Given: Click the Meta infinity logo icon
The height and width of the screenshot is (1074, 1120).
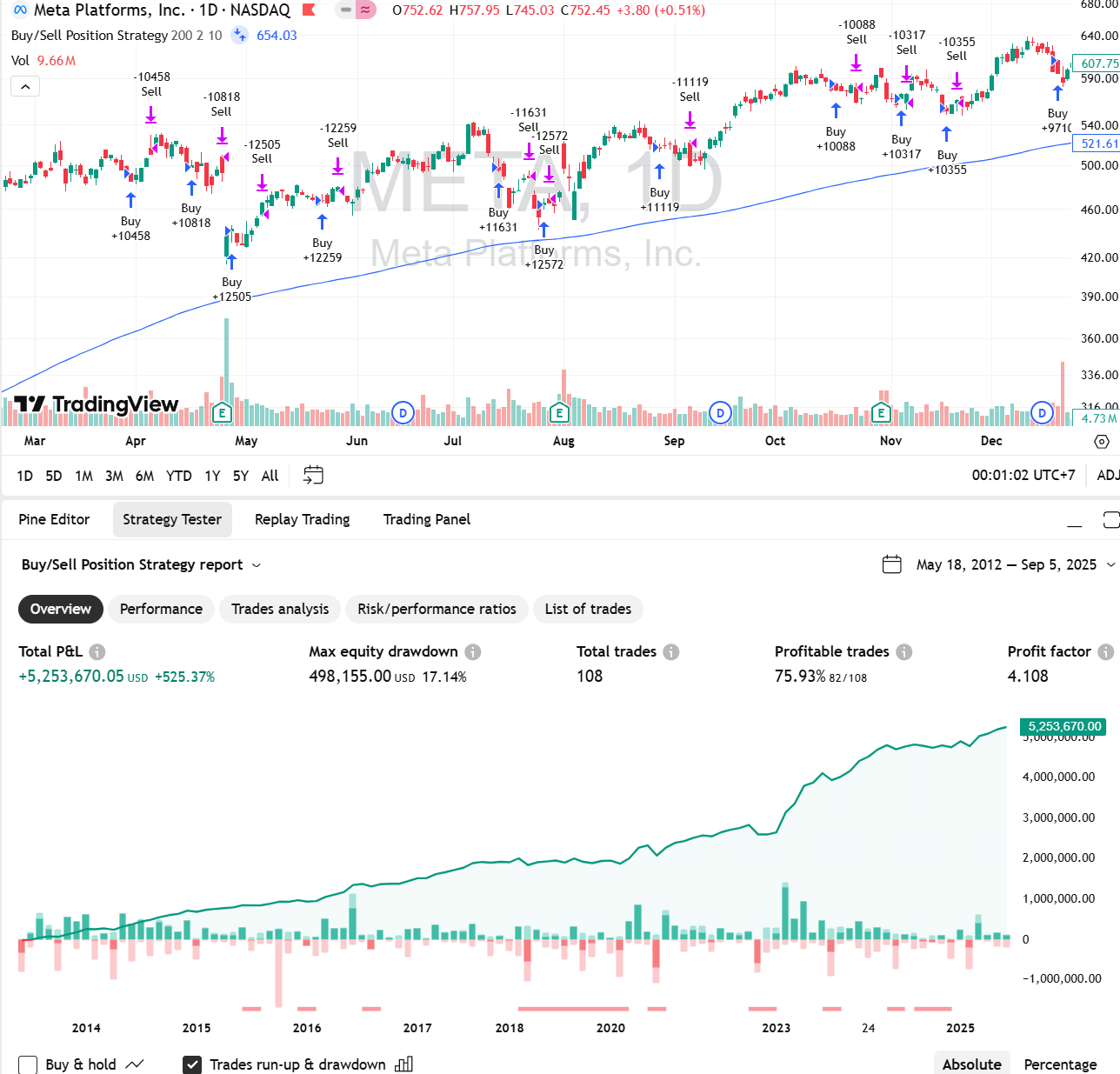Looking at the screenshot, I should 20,10.
